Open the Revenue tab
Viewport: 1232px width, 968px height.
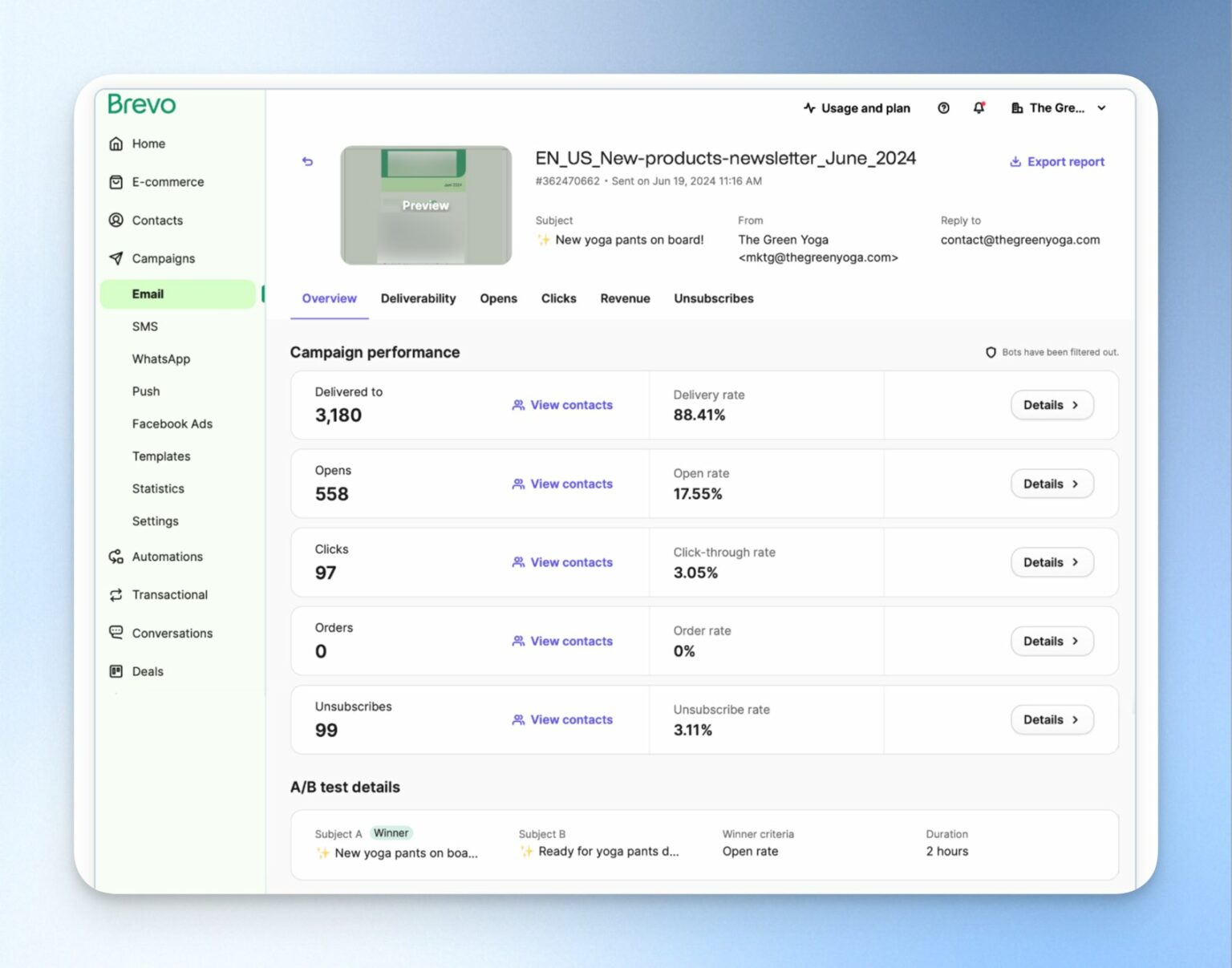pos(625,298)
